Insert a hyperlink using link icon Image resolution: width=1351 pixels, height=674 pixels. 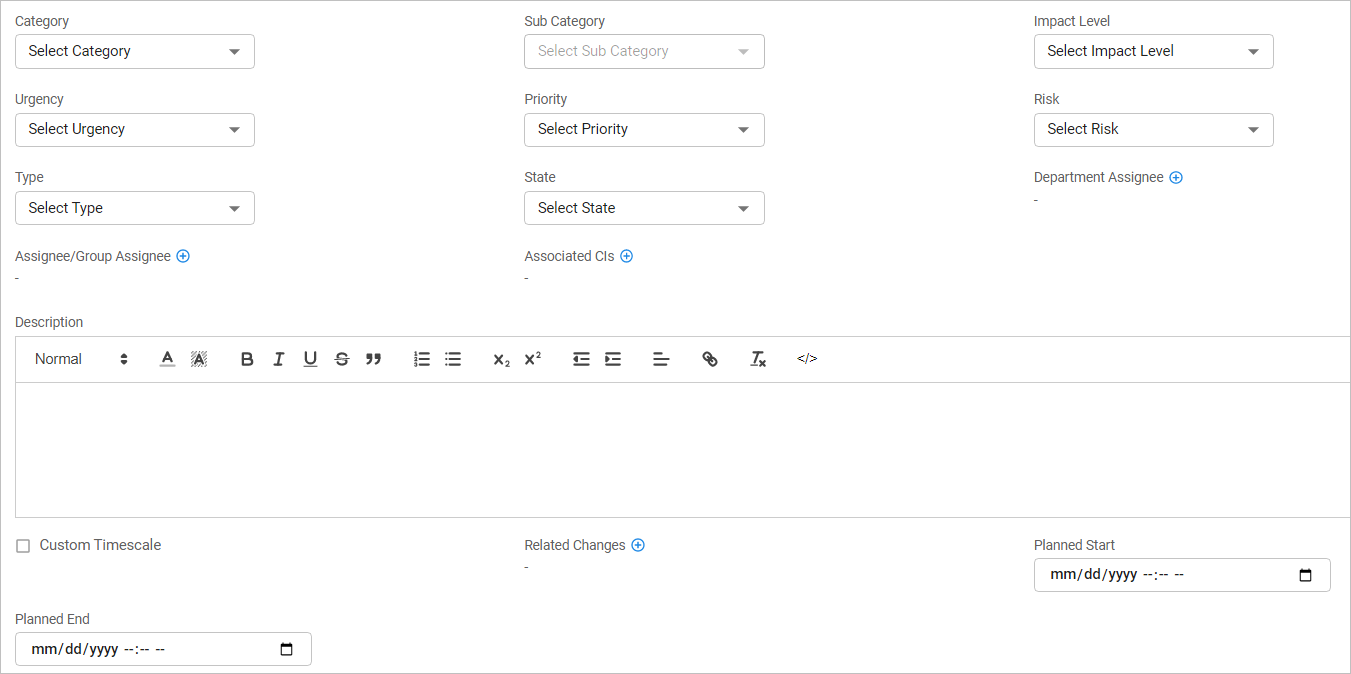click(710, 359)
